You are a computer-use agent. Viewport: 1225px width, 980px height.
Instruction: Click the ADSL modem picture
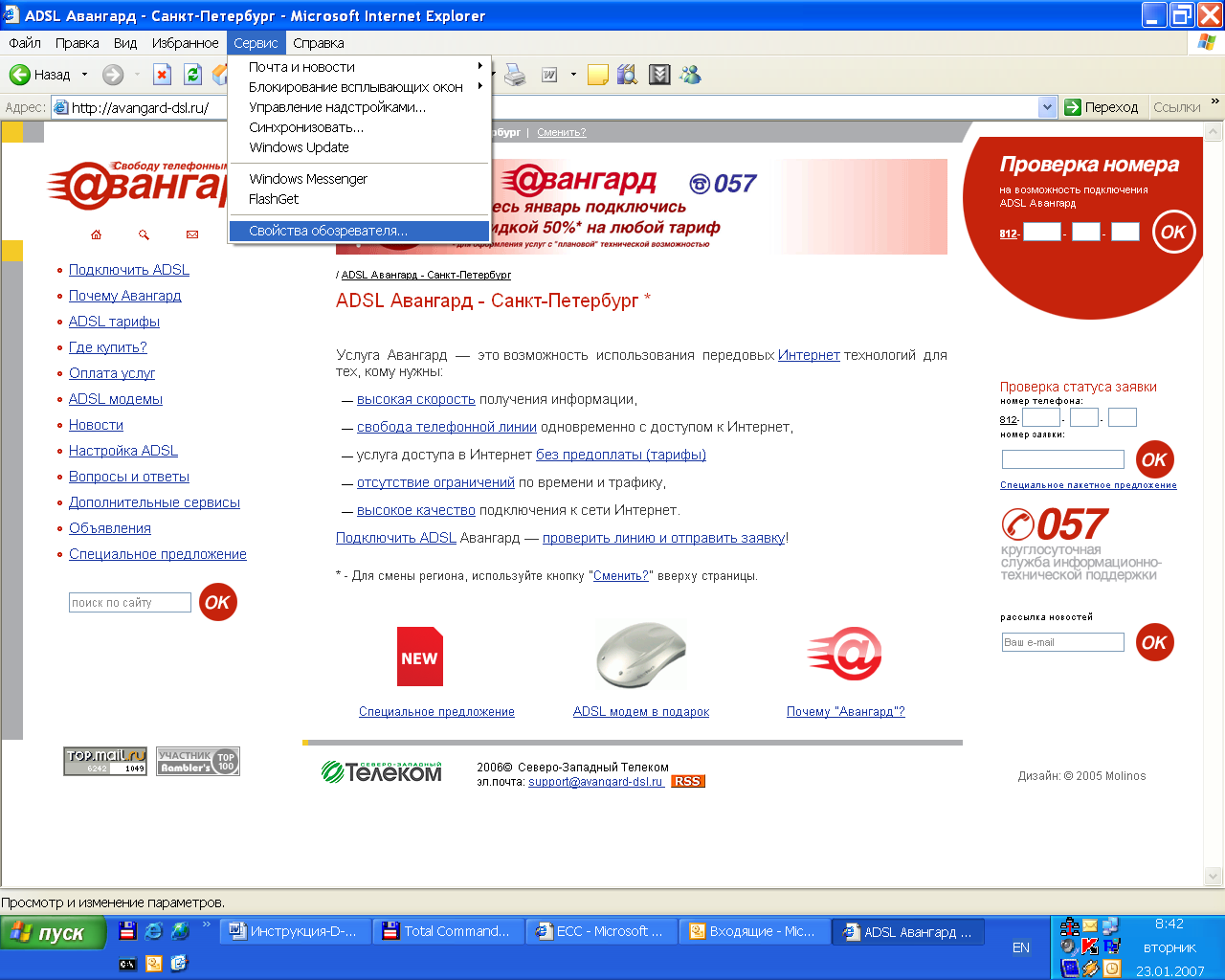[641, 655]
